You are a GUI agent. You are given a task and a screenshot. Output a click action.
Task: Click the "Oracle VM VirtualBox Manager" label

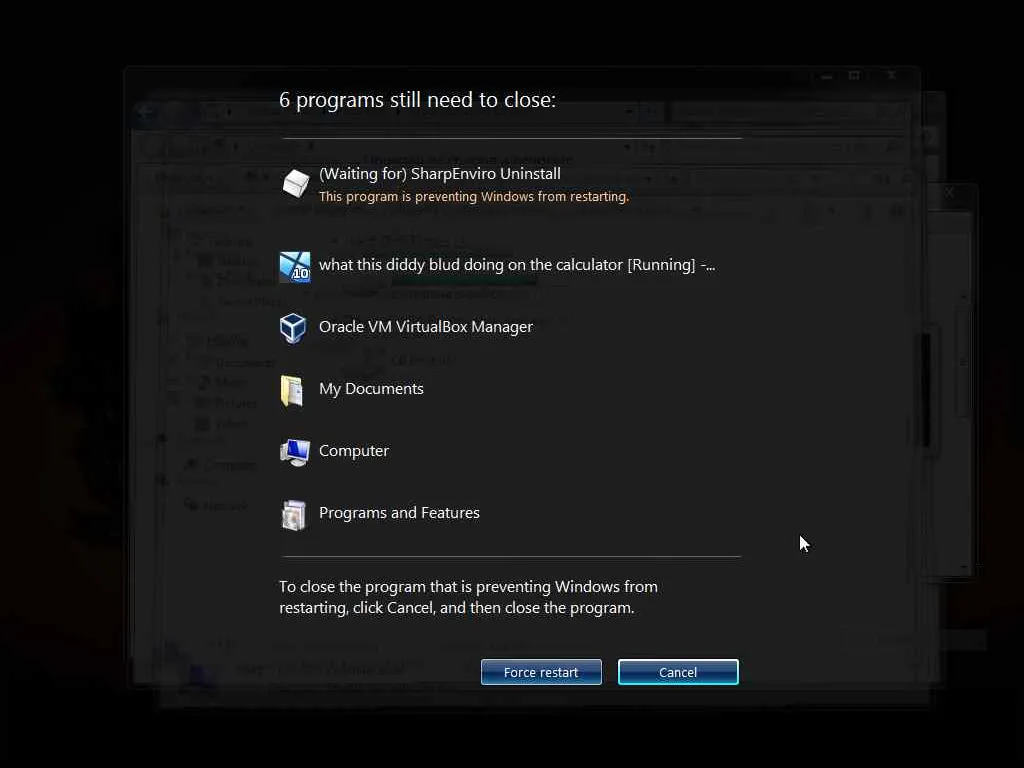click(x=426, y=327)
